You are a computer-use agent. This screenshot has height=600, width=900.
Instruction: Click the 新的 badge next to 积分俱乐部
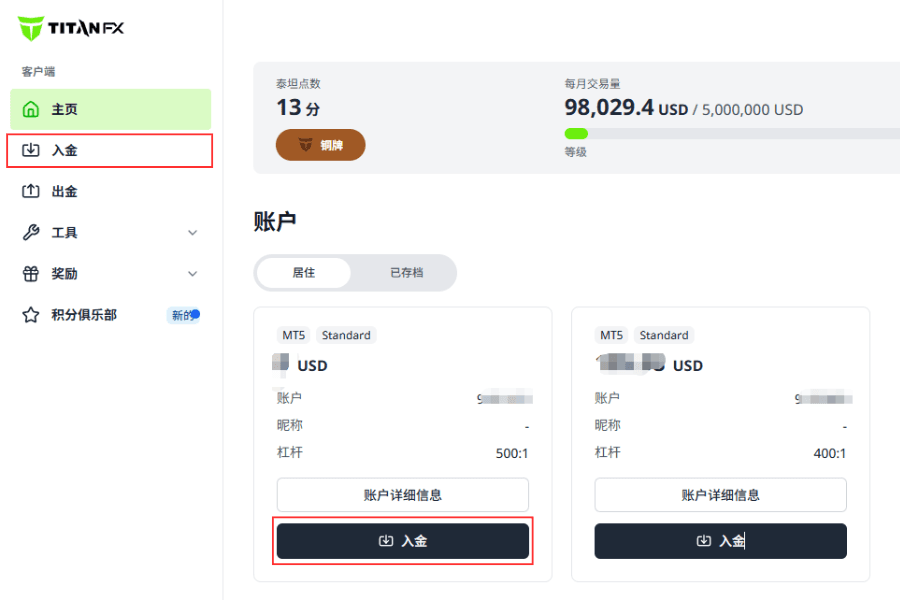(182, 314)
